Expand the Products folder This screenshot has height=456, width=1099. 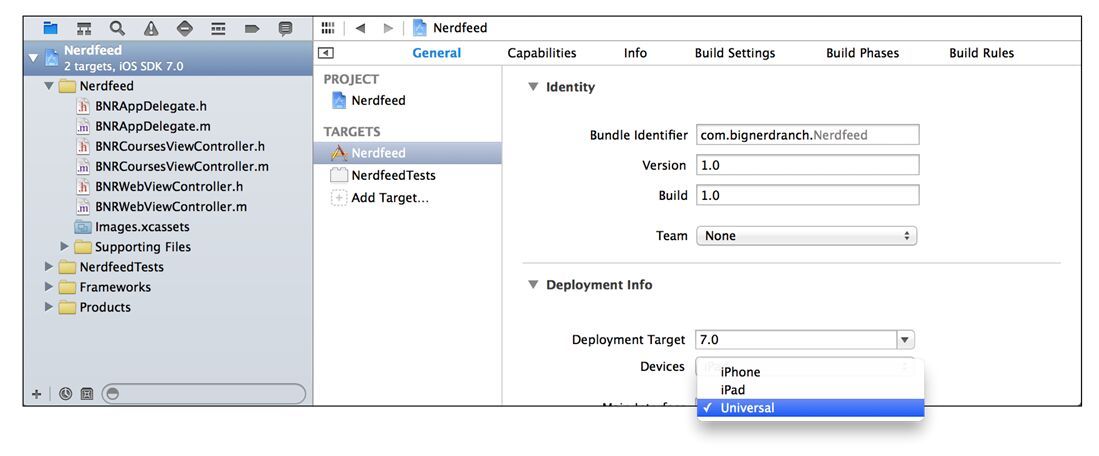(48, 307)
